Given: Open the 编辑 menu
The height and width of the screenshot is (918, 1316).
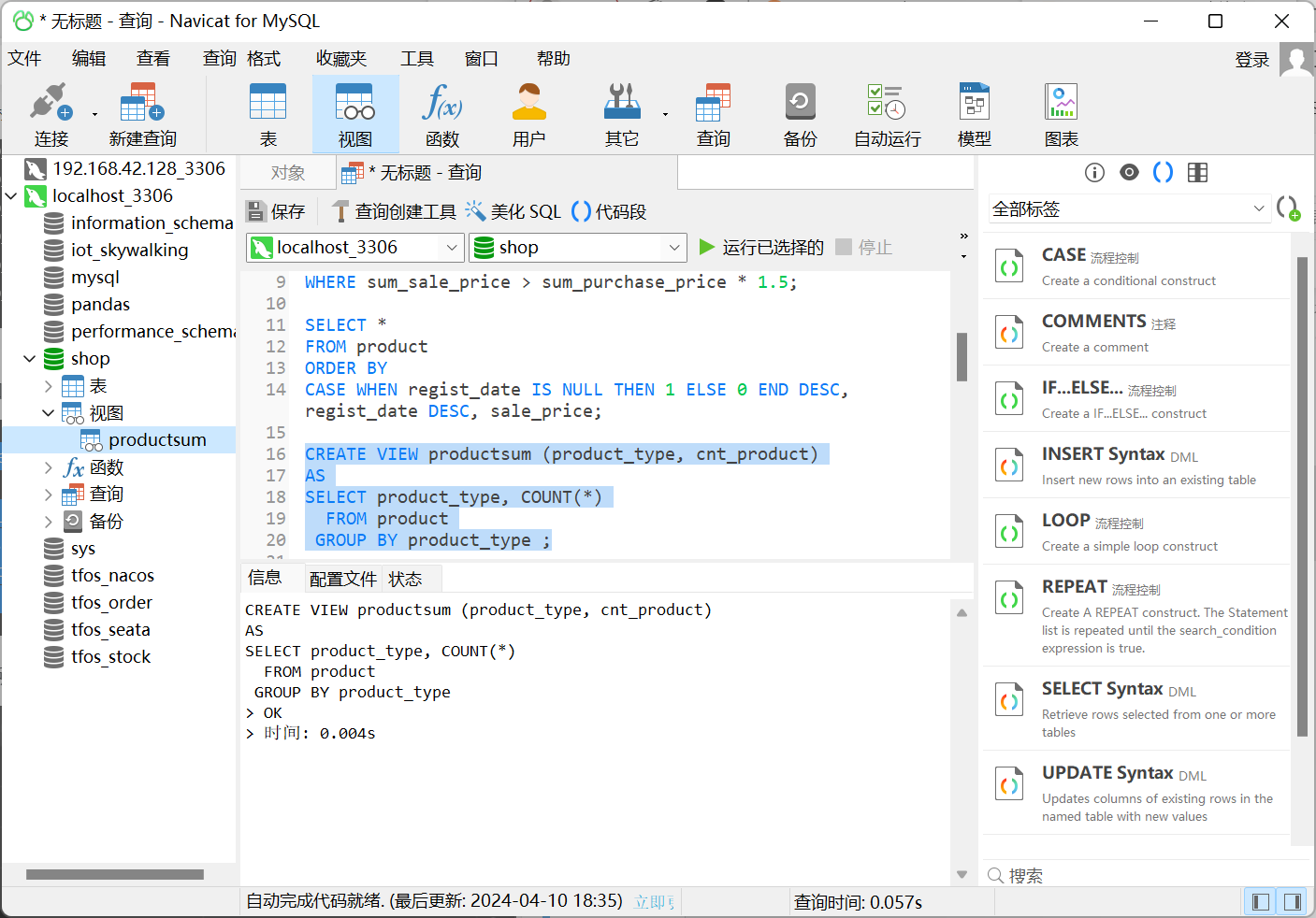Looking at the screenshot, I should [x=89, y=58].
